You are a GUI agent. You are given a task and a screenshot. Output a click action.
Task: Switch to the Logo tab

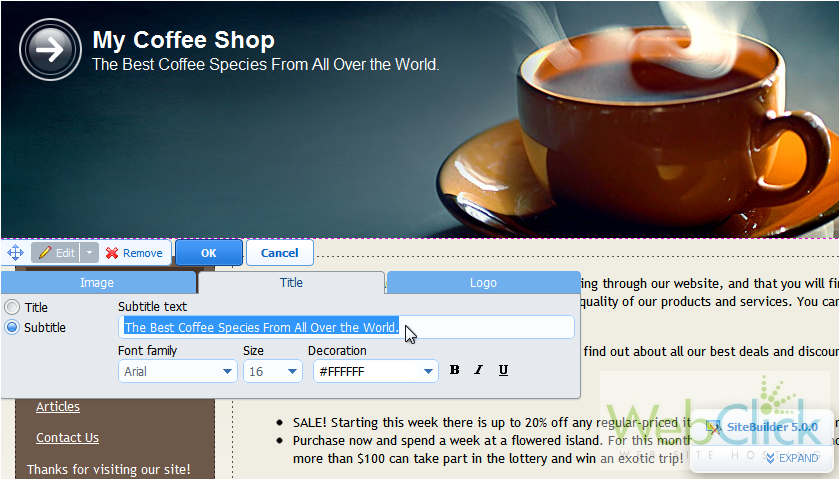point(483,282)
